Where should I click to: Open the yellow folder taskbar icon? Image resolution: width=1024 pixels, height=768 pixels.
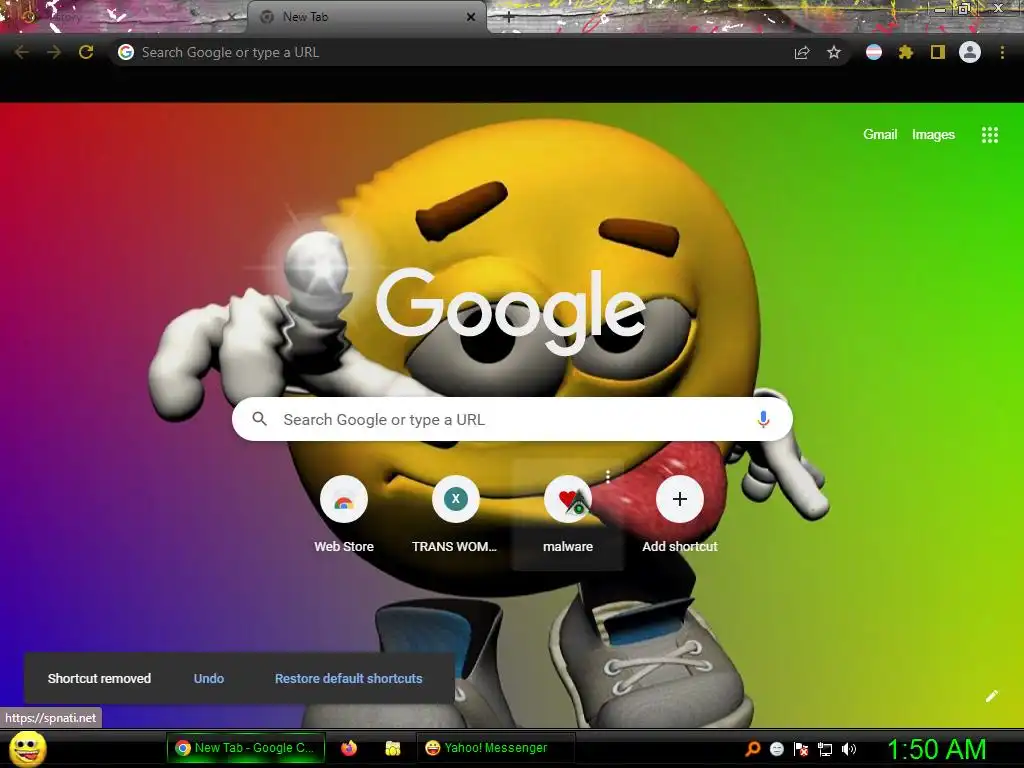392,748
